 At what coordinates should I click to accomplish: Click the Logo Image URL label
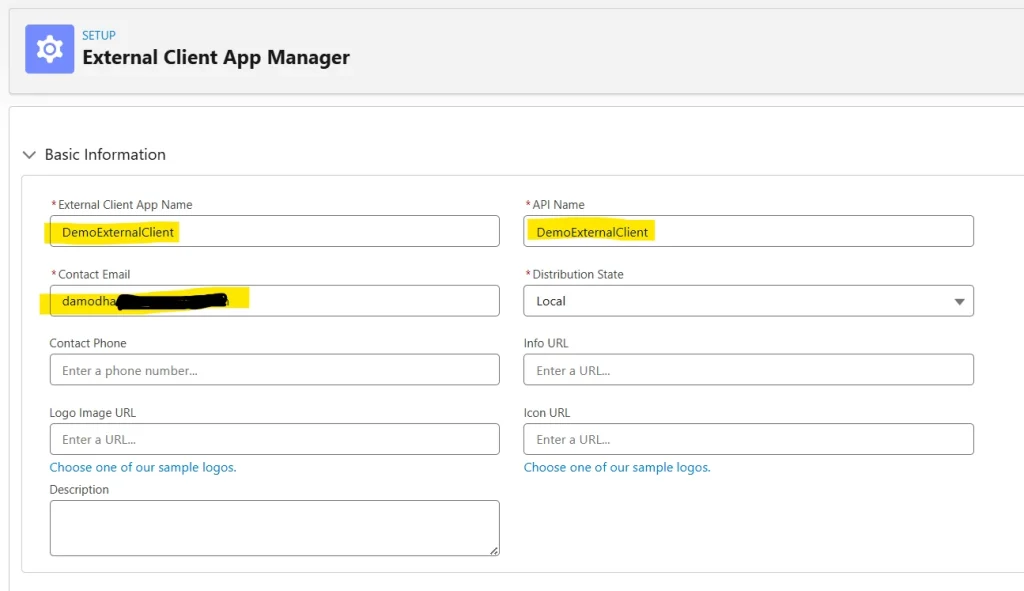93,413
